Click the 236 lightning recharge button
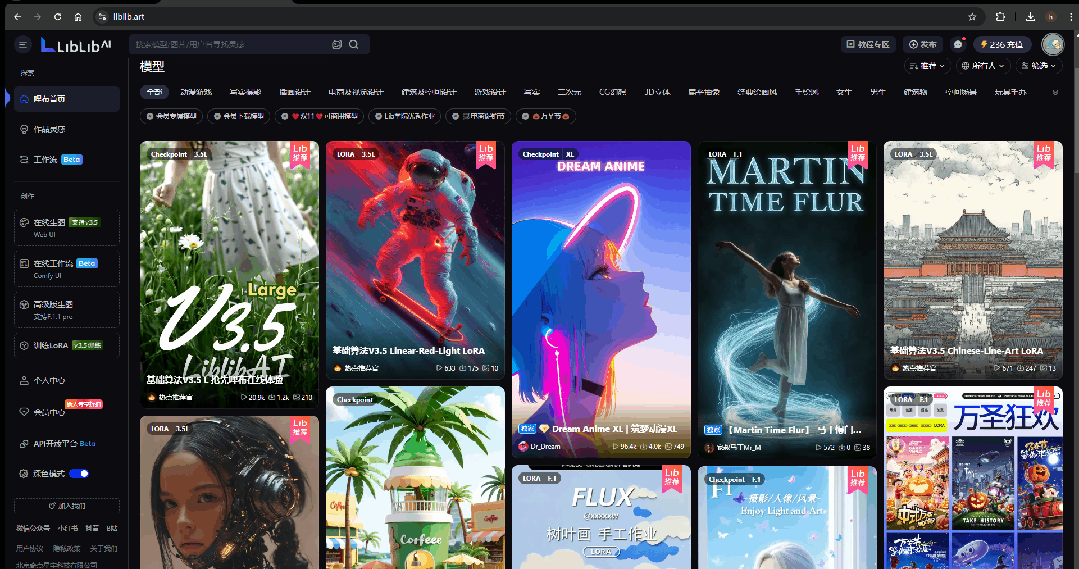The height and width of the screenshot is (569, 1079). tap(1002, 44)
